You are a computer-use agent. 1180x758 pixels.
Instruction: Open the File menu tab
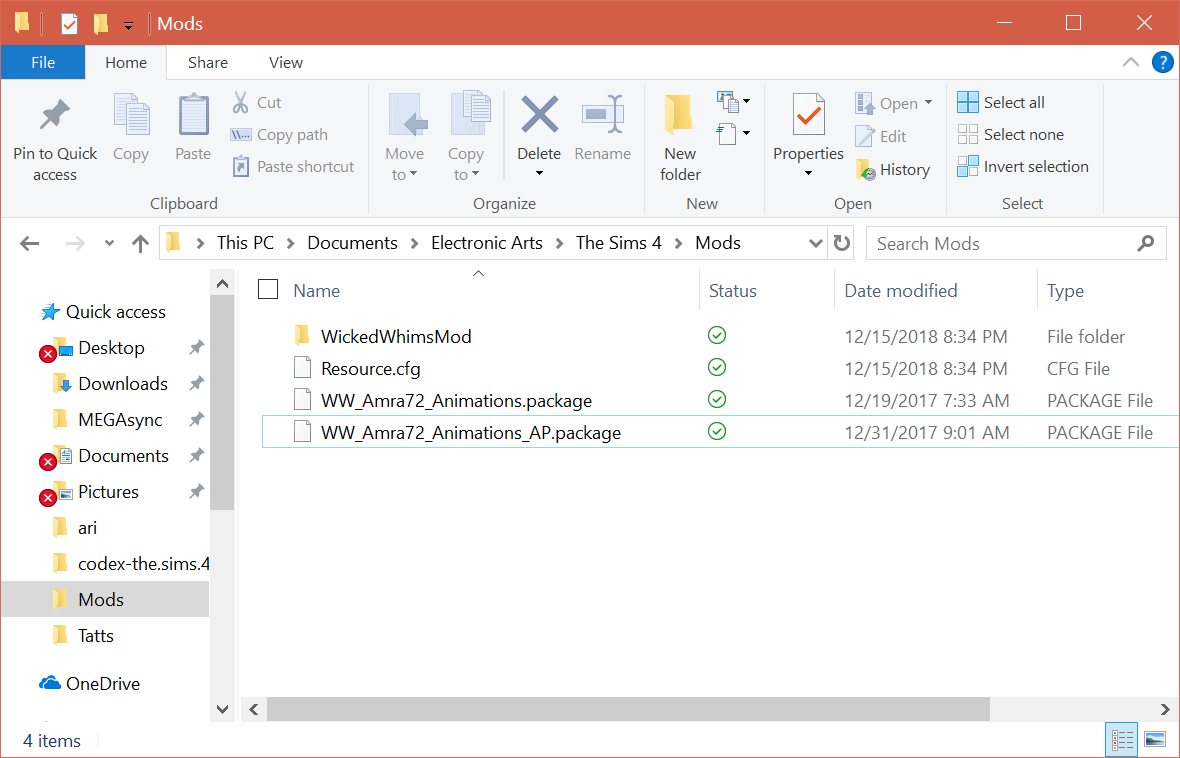(43, 62)
